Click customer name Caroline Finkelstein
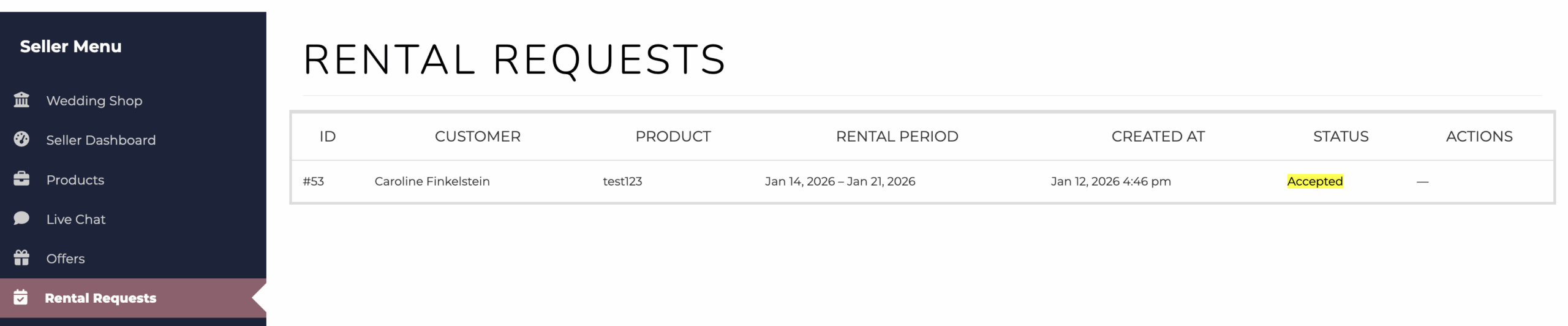This screenshot has width=1568, height=326. 432,181
